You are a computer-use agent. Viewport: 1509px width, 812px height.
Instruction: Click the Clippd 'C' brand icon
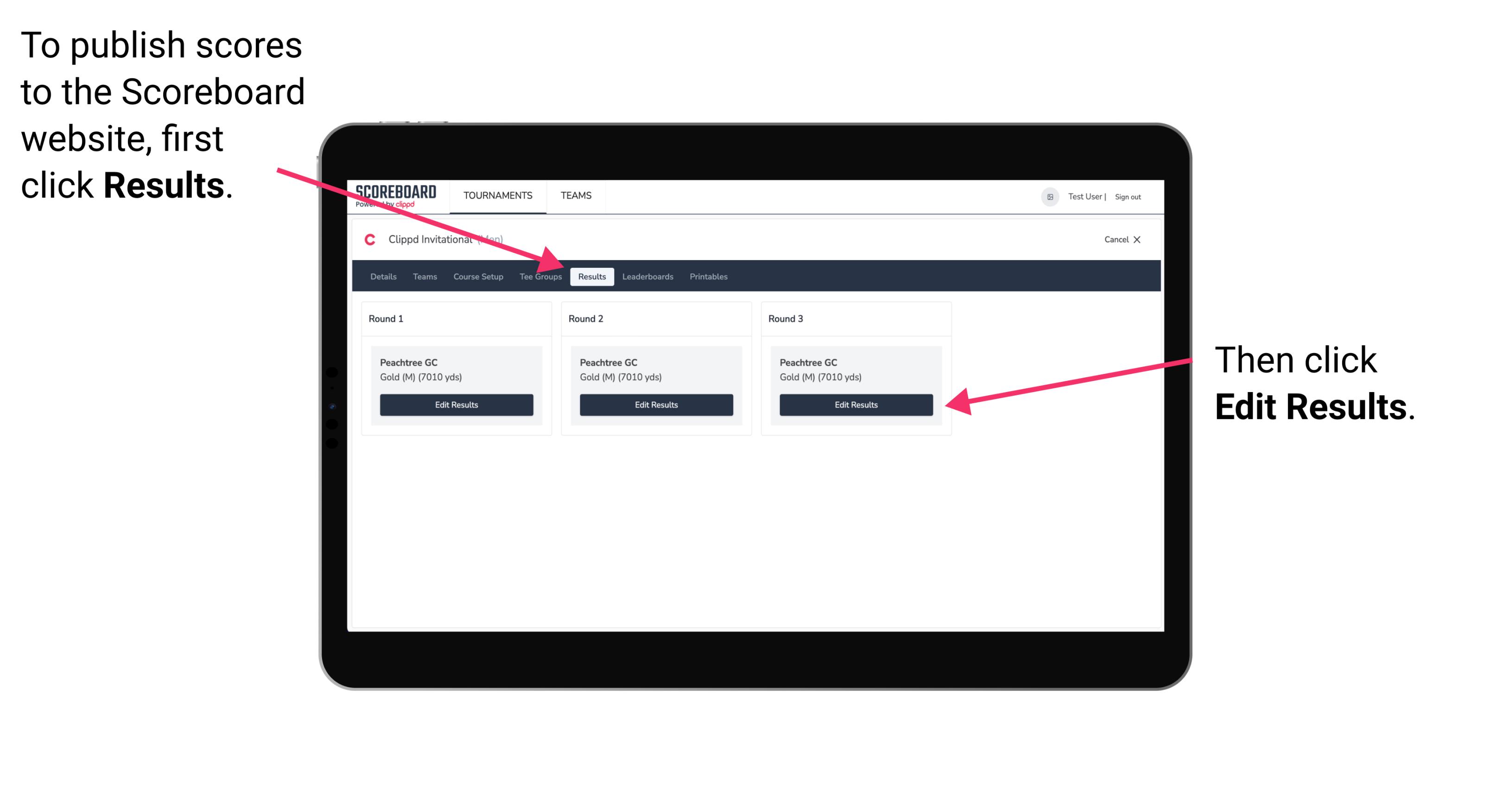pos(365,240)
